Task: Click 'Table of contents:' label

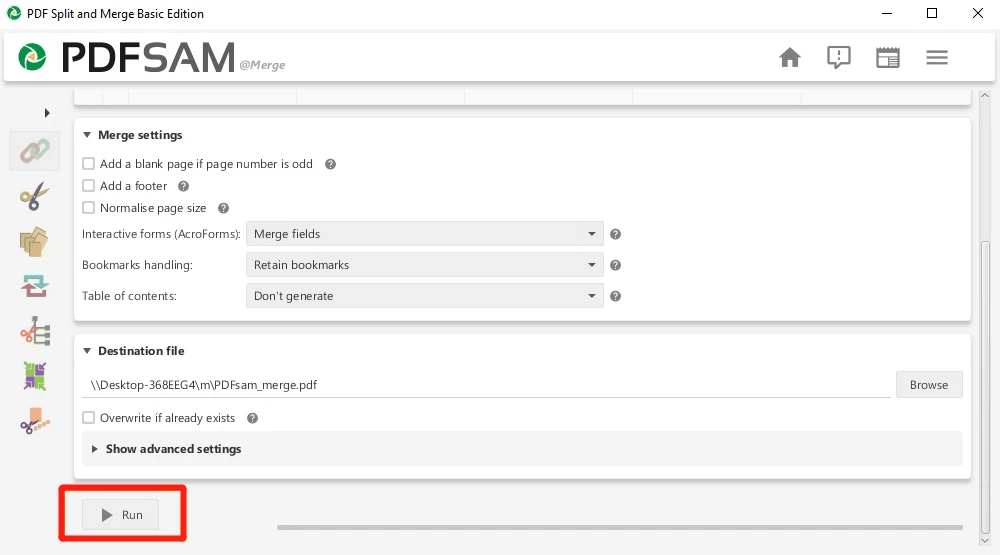Action: pyautogui.click(x=129, y=296)
